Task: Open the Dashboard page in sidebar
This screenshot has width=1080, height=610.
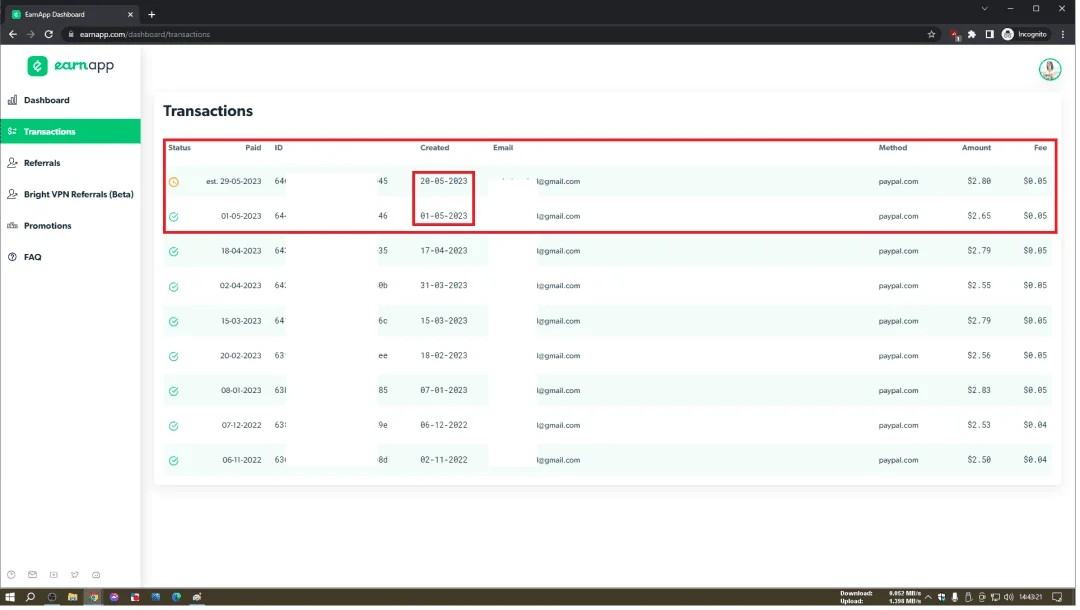Action: pos(46,101)
